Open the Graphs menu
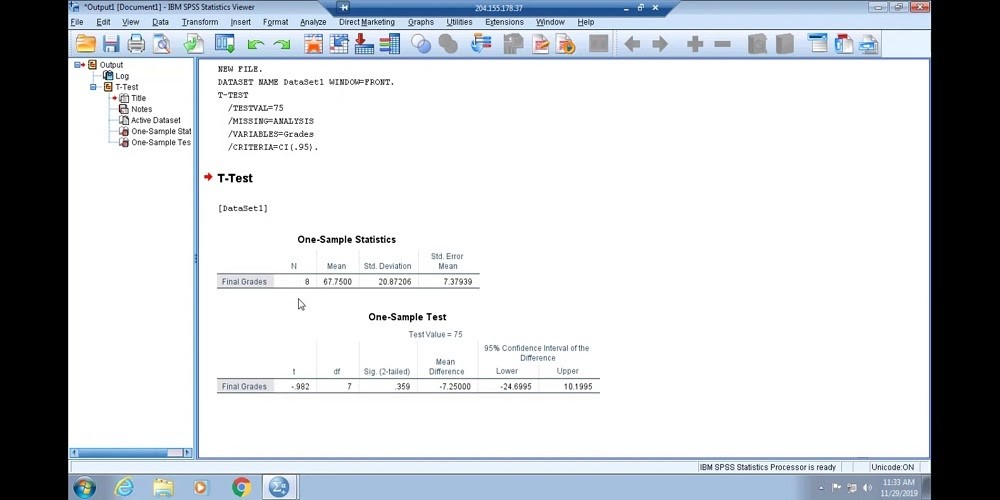Viewport: 1000px width, 500px height. (x=420, y=22)
